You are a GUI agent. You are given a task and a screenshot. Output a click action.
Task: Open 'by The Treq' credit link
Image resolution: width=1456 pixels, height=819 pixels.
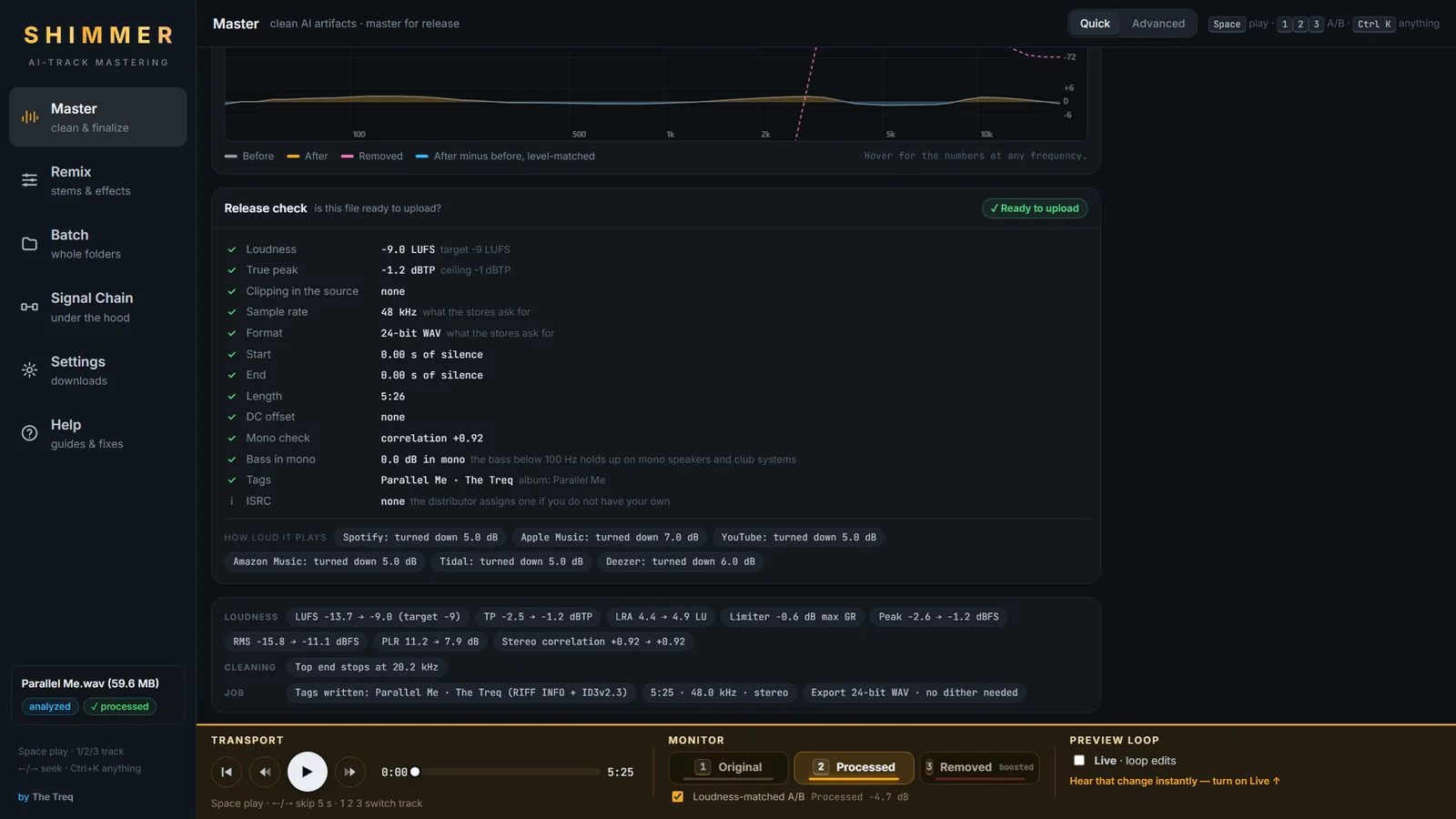pos(45,797)
